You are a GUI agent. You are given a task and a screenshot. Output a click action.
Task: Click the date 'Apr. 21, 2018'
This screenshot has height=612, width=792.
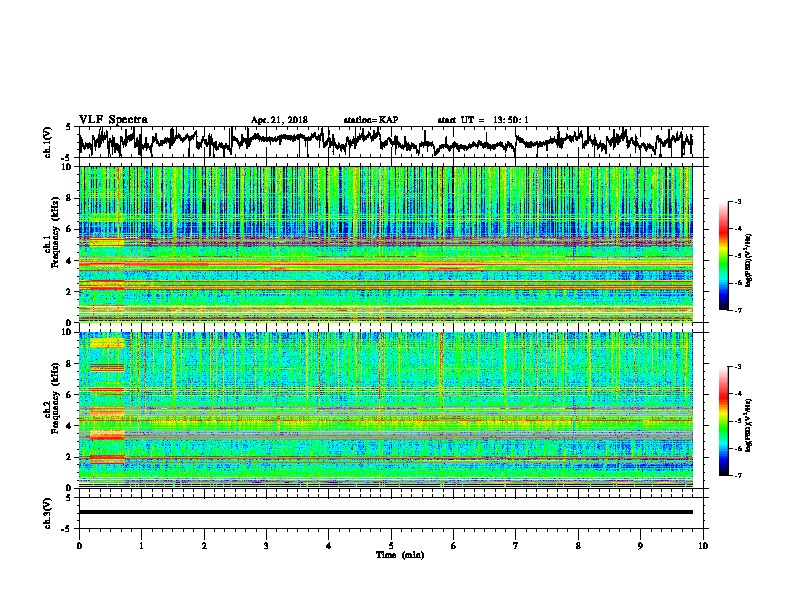tap(279, 120)
